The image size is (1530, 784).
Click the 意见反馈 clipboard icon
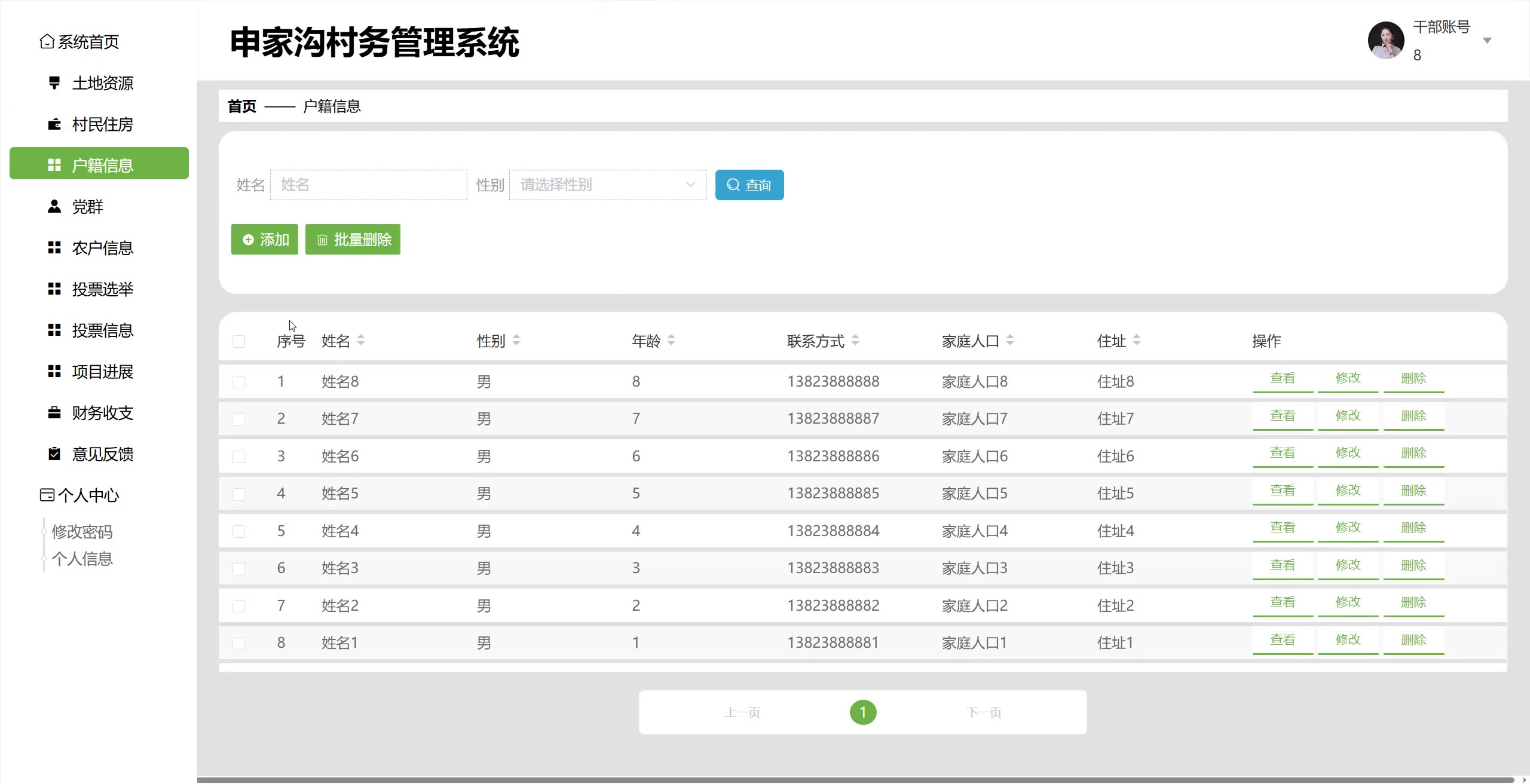54,454
